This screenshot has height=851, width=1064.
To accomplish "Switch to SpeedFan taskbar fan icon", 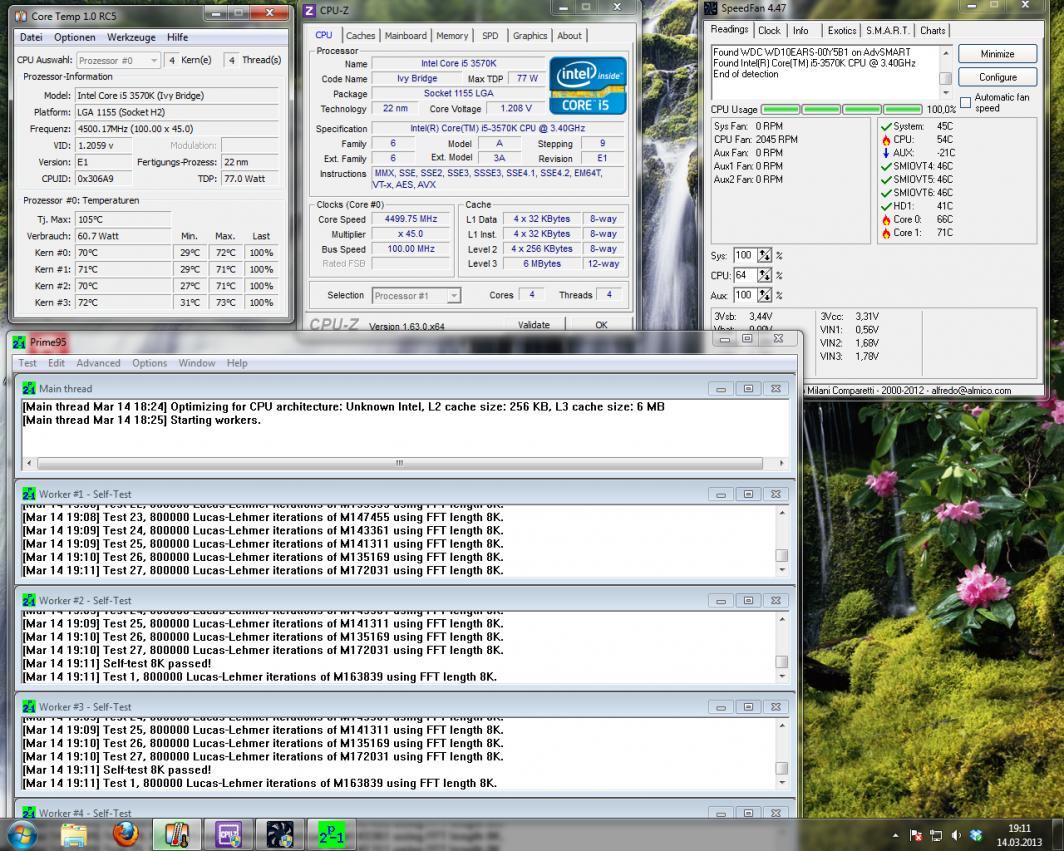I will [280, 835].
